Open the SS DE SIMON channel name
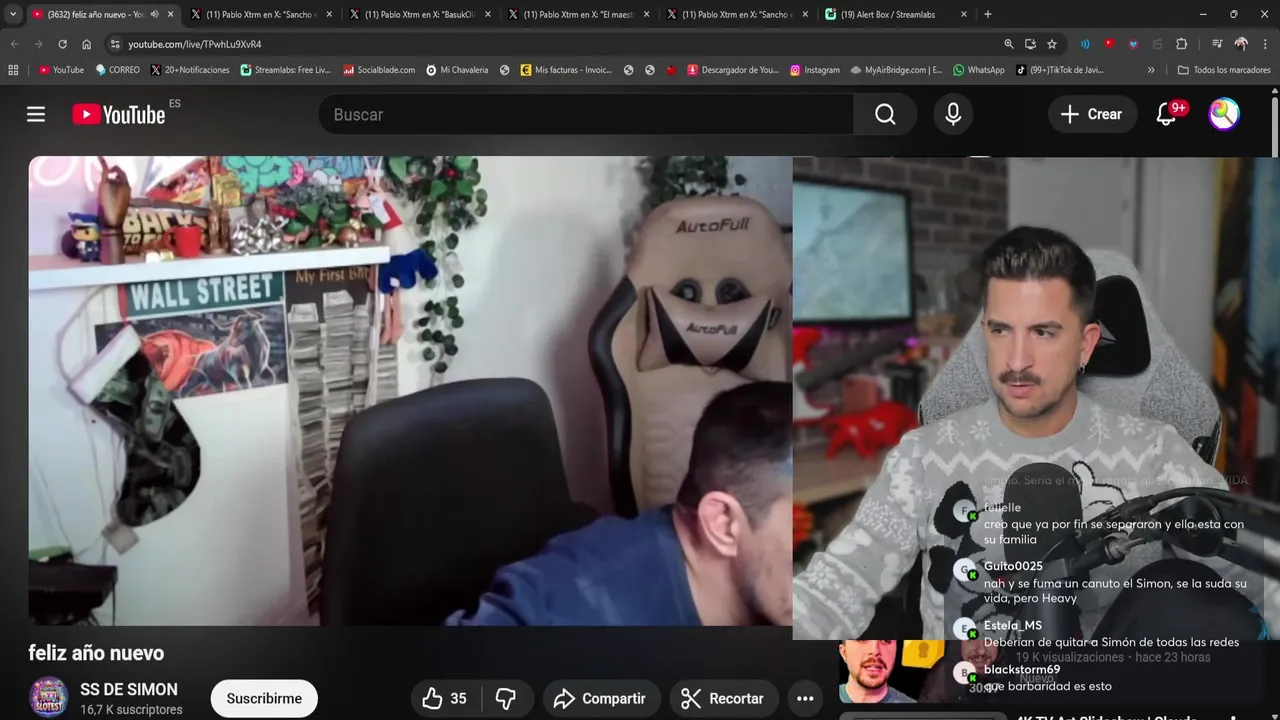 click(x=129, y=690)
